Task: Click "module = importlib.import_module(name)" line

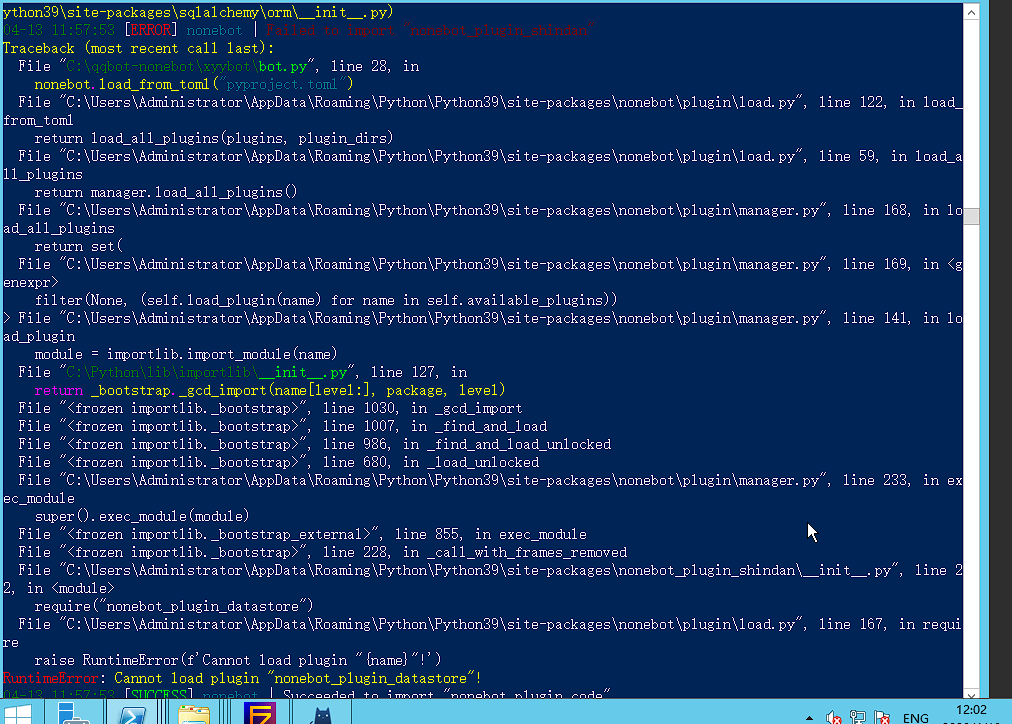Action: [x=186, y=354]
